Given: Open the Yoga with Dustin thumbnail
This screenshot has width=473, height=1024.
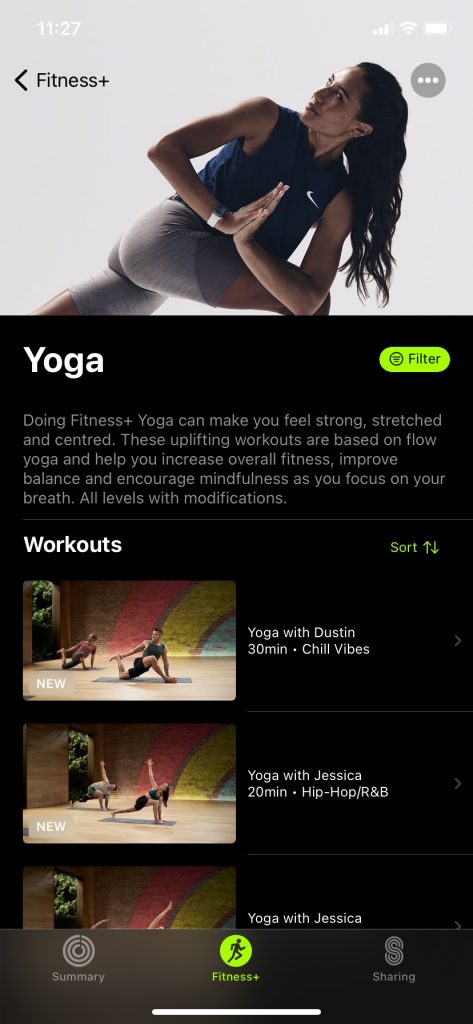Looking at the screenshot, I should (129, 641).
